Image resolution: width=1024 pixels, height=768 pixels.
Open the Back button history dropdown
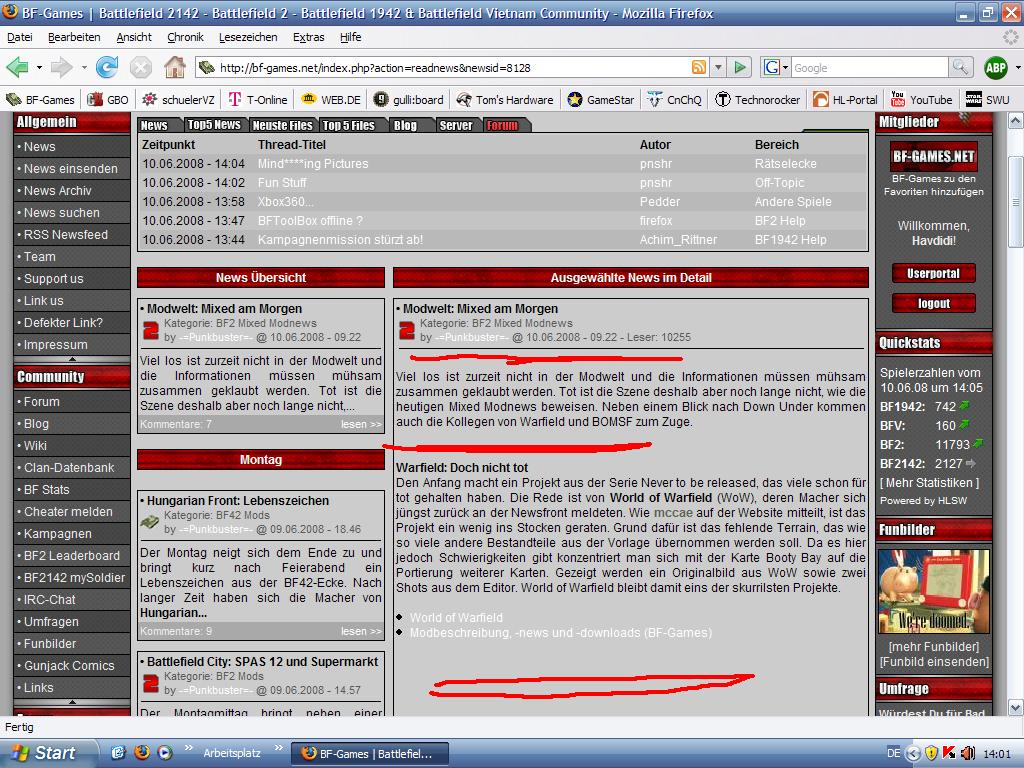tap(39, 67)
